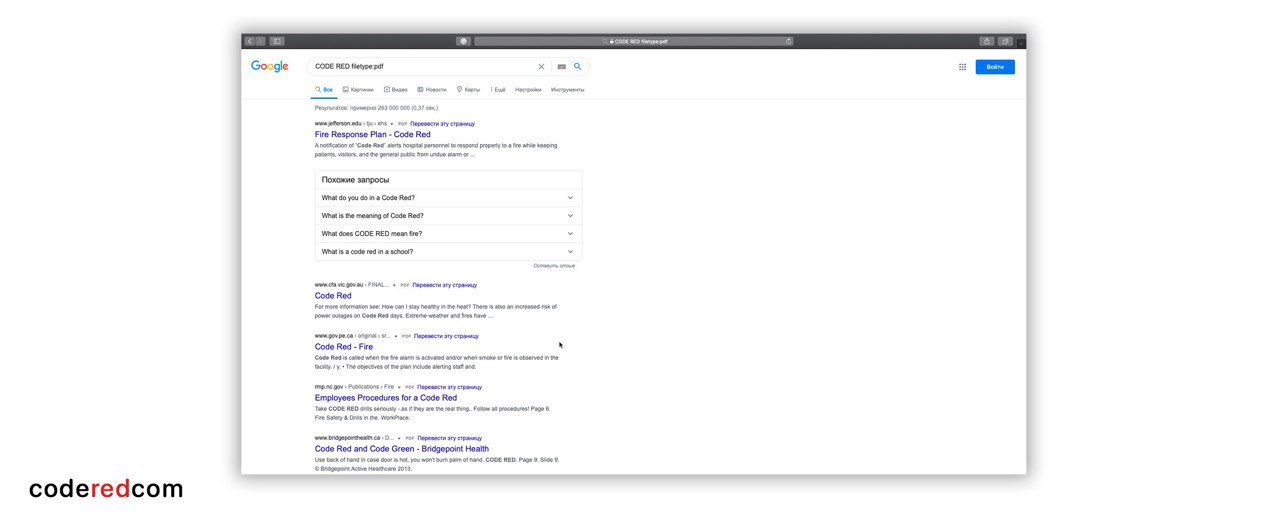Open Настройки search settings
The width and height of the screenshot is (1280, 512).
coord(528,90)
